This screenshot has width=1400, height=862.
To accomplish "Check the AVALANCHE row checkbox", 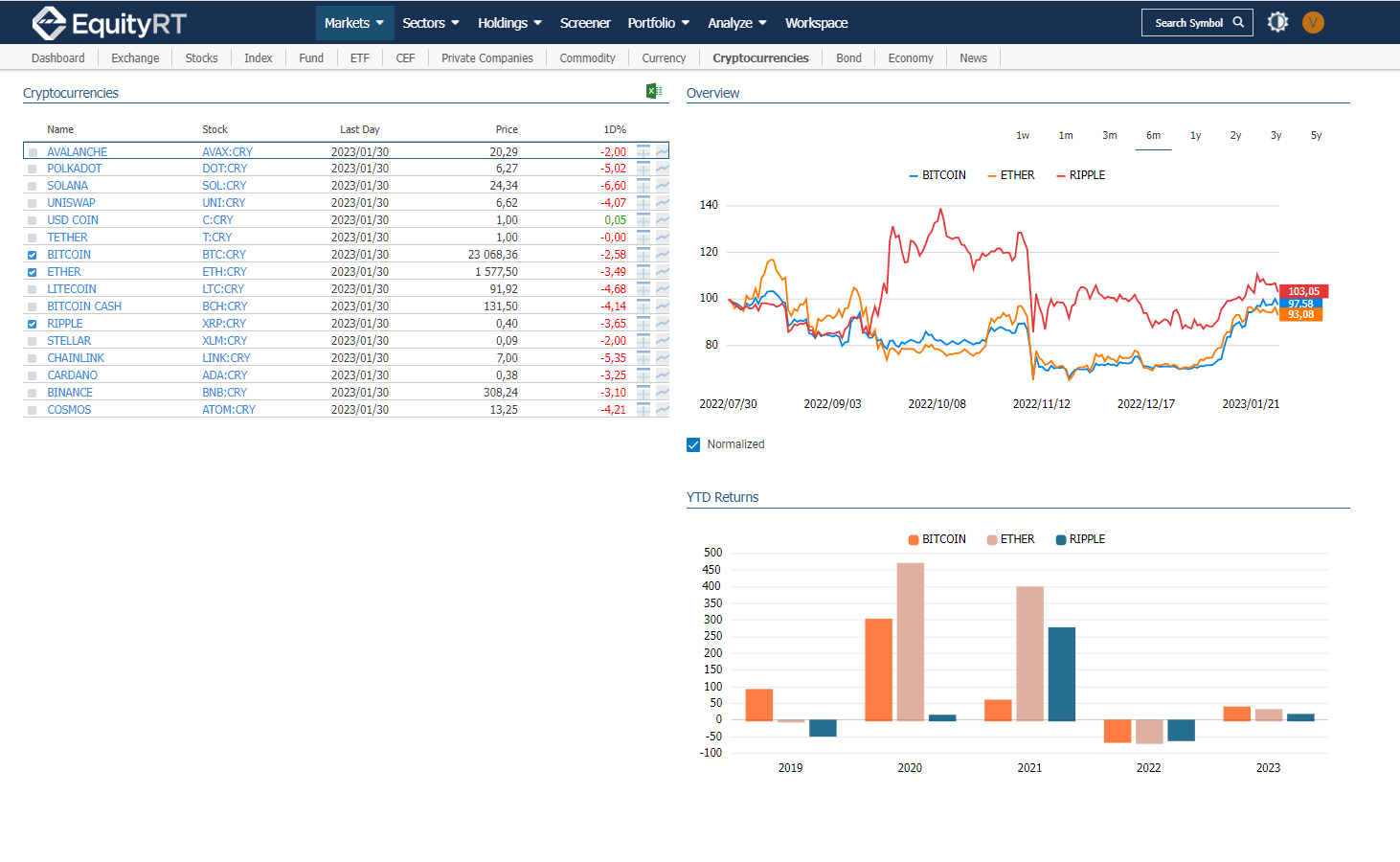I will click(x=33, y=152).
